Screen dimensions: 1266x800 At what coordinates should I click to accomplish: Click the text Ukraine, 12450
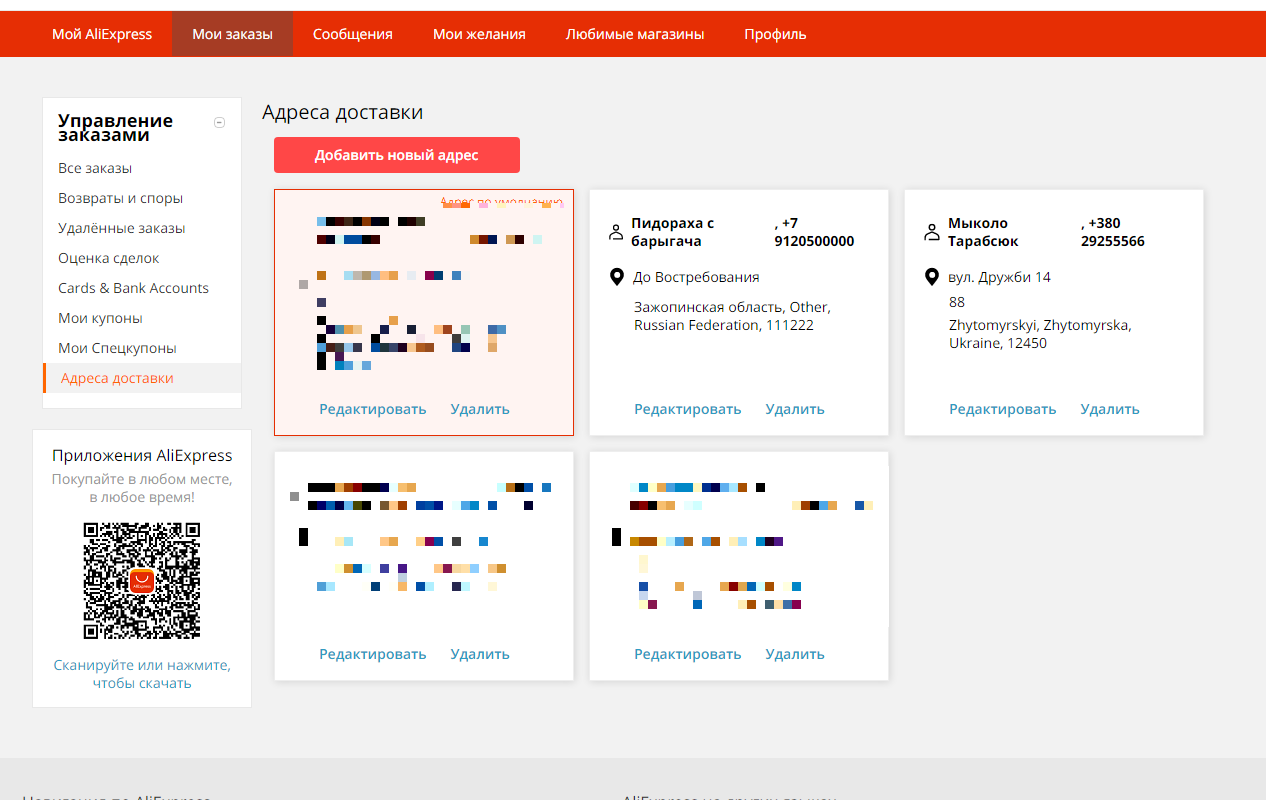[998, 343]
